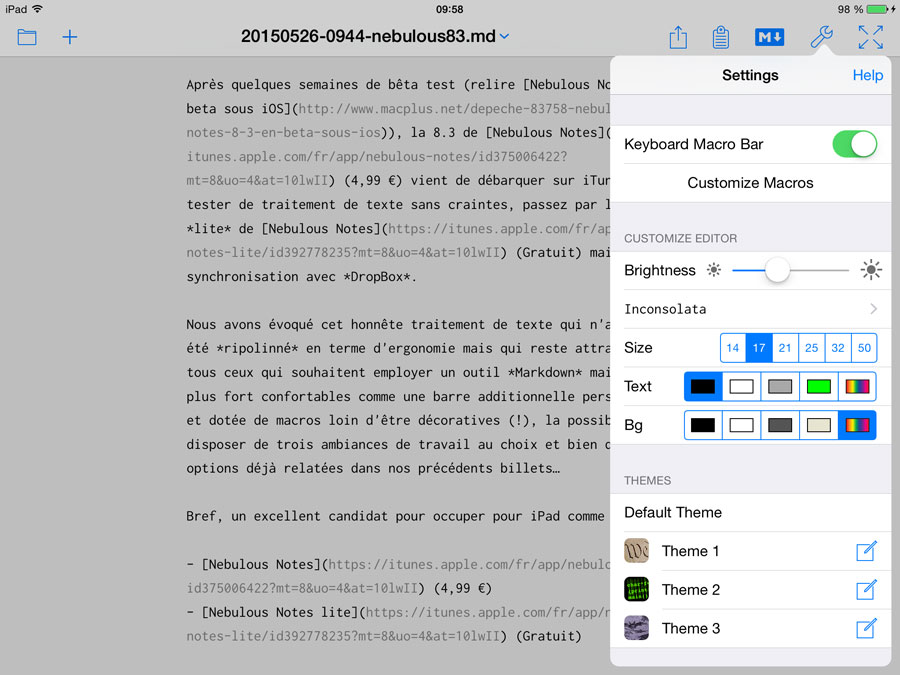Turn off Keyboard Macro Bar switch

(855, 144)
